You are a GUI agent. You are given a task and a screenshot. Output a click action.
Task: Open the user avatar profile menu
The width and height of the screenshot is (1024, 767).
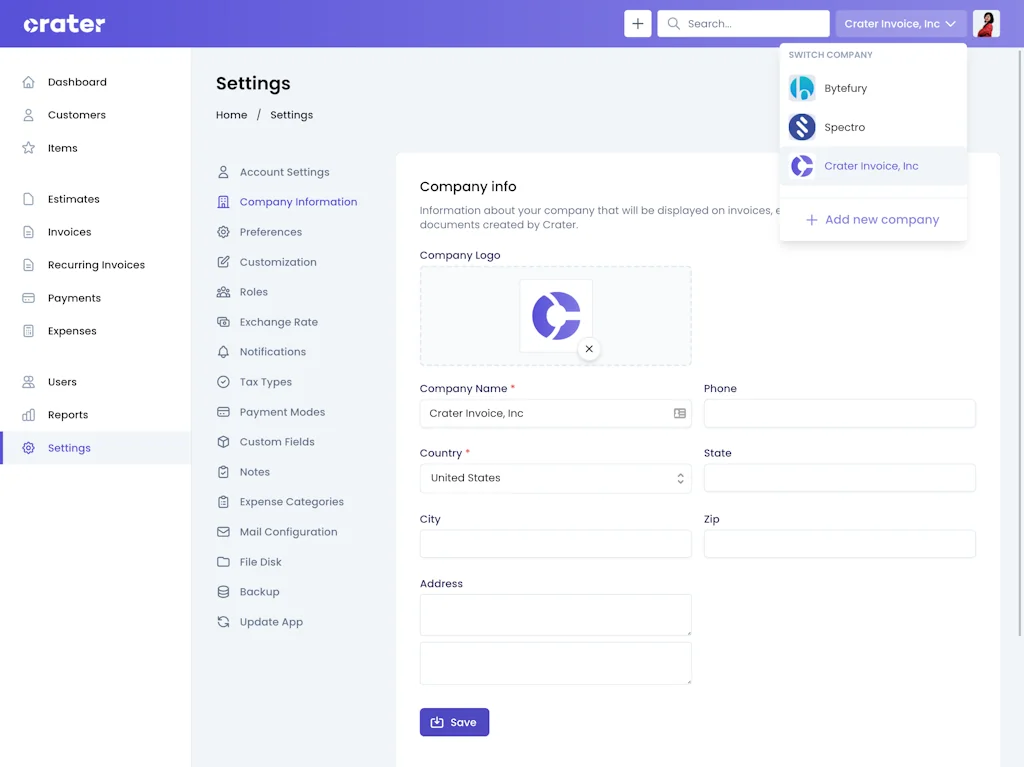pos(986,24)
